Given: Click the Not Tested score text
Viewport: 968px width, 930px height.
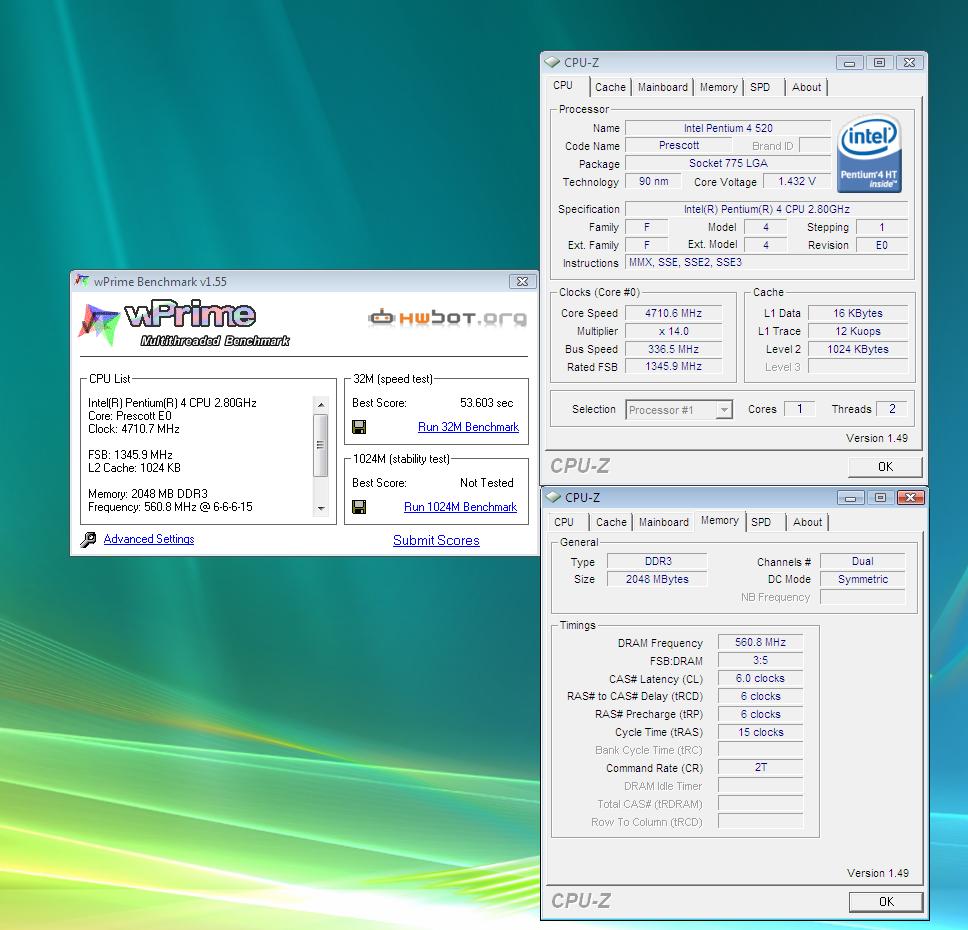Looking at the screenshot, I should pyautogui.click(x=486, y=483).
